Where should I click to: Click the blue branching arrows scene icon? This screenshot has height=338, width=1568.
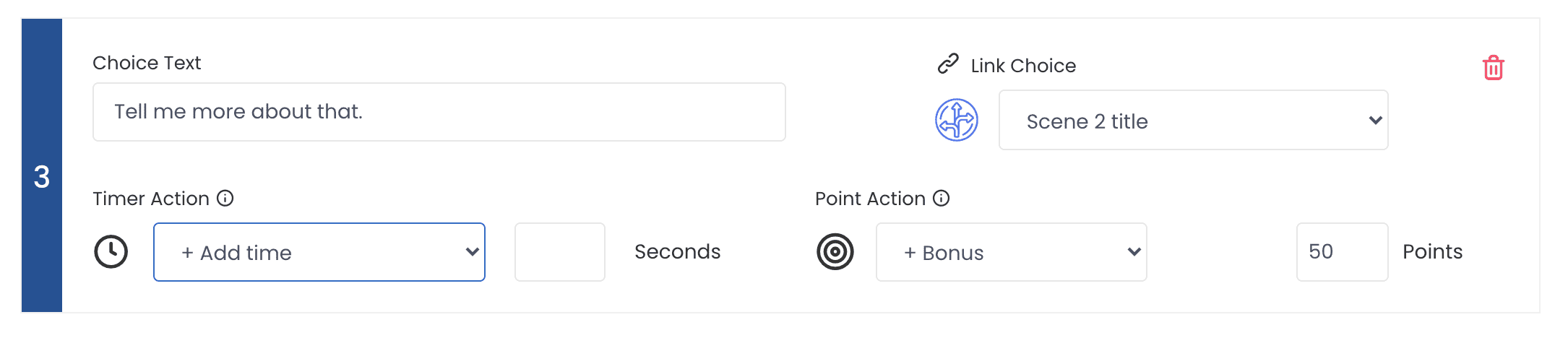click(957, 120)
